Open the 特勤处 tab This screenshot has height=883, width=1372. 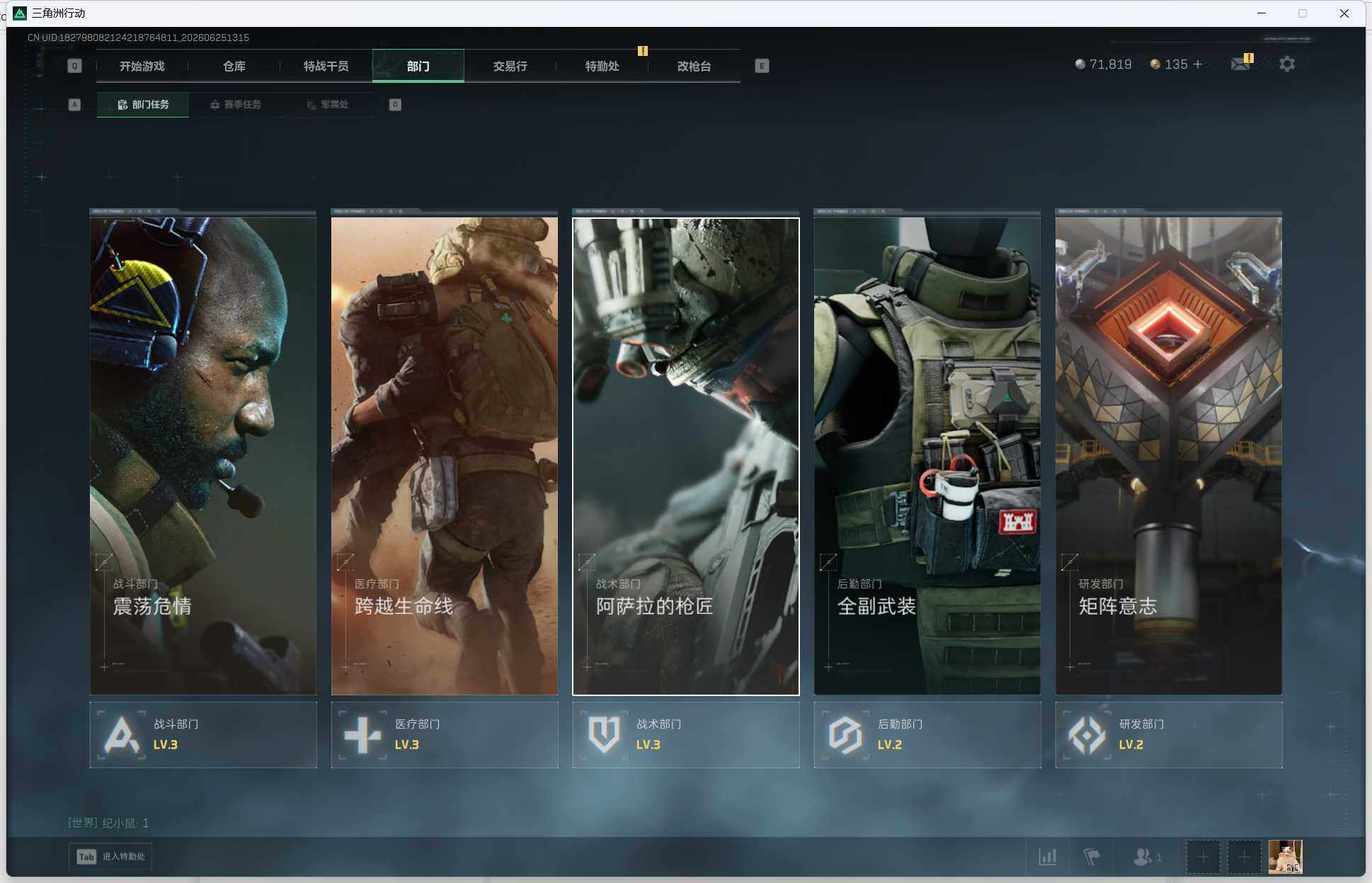(602, 66)
